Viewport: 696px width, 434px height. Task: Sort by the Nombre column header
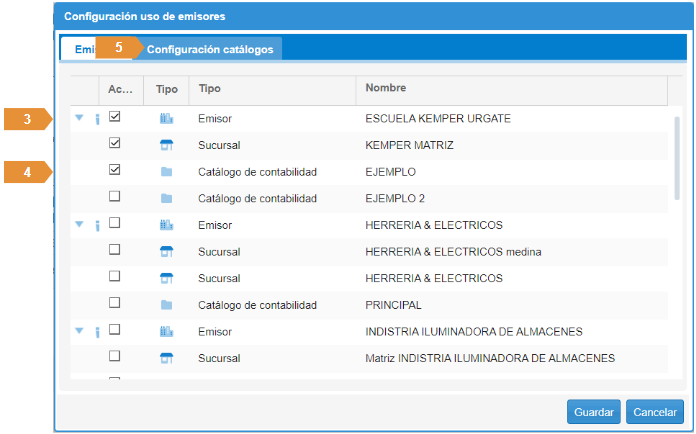pos(510,90)
